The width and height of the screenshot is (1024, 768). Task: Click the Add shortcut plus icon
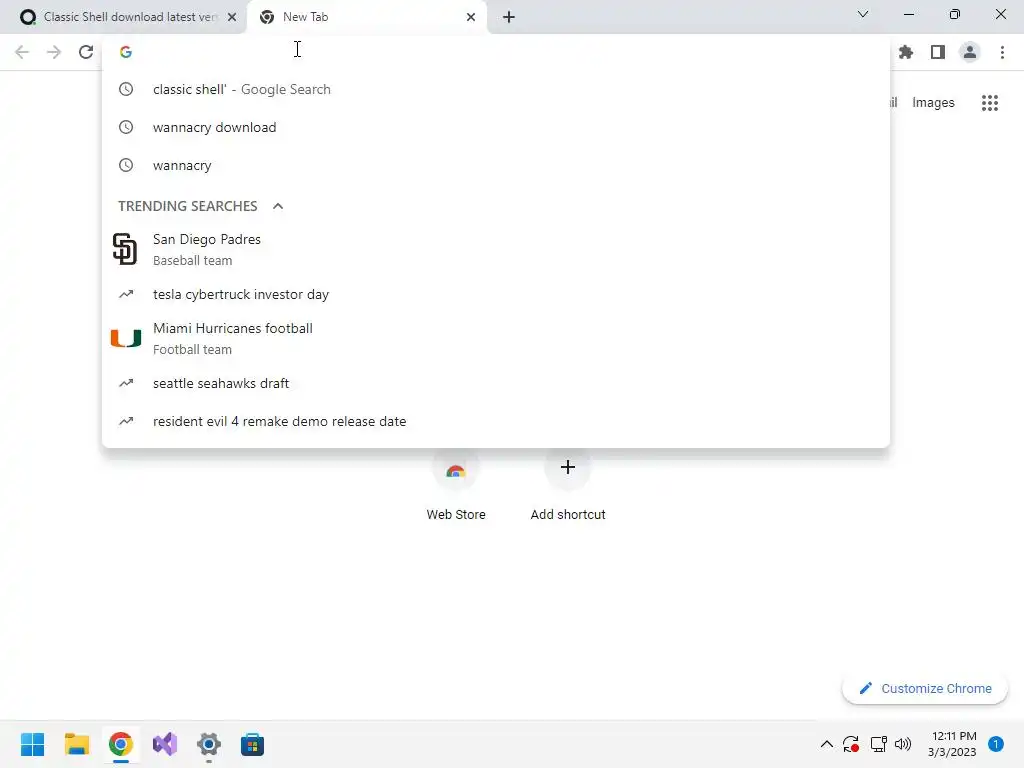pyautogui.click(x=568, y=467)
